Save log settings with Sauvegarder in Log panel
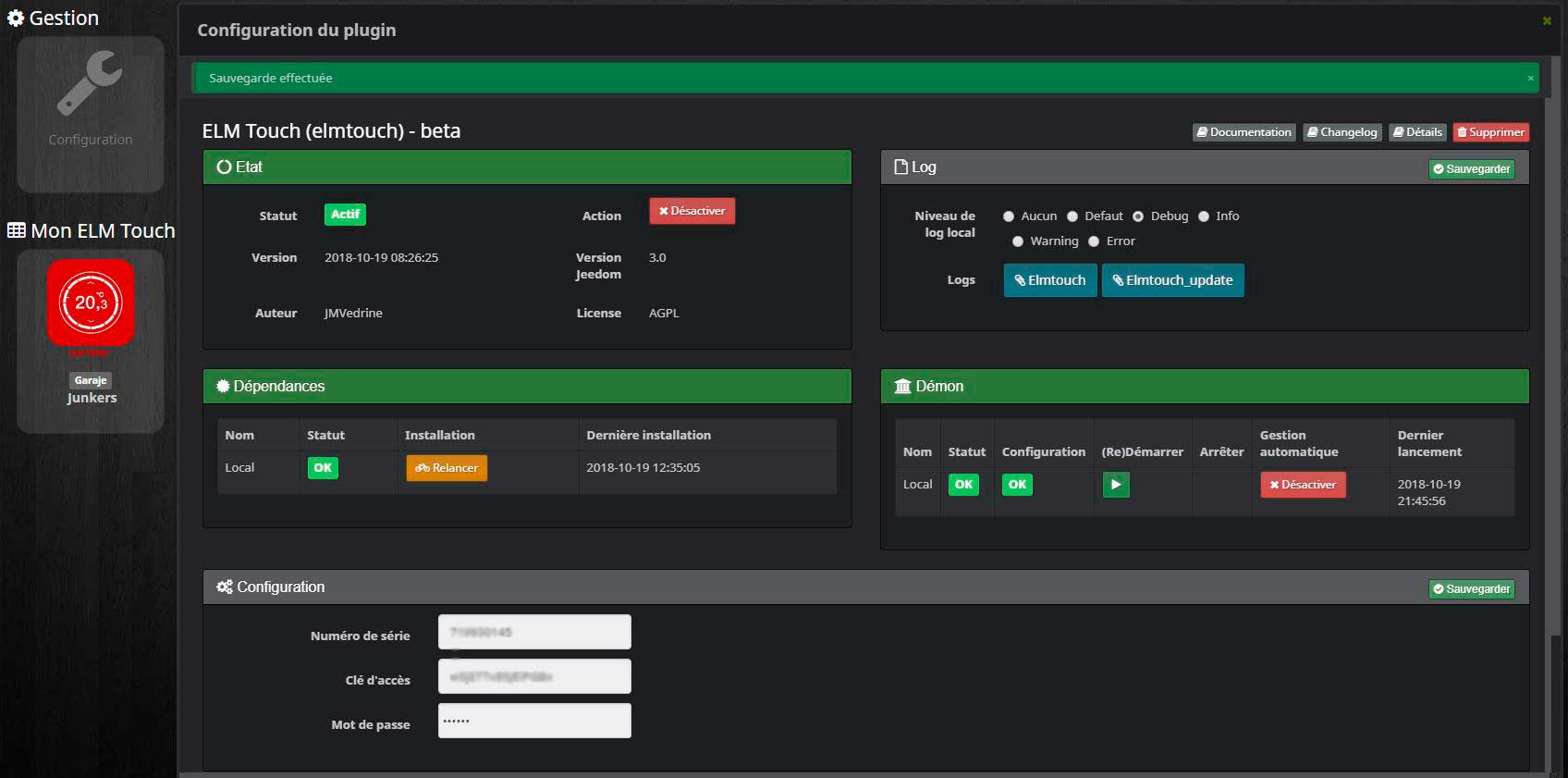Screen dimensions: 1568x778 coord(1471,169)
